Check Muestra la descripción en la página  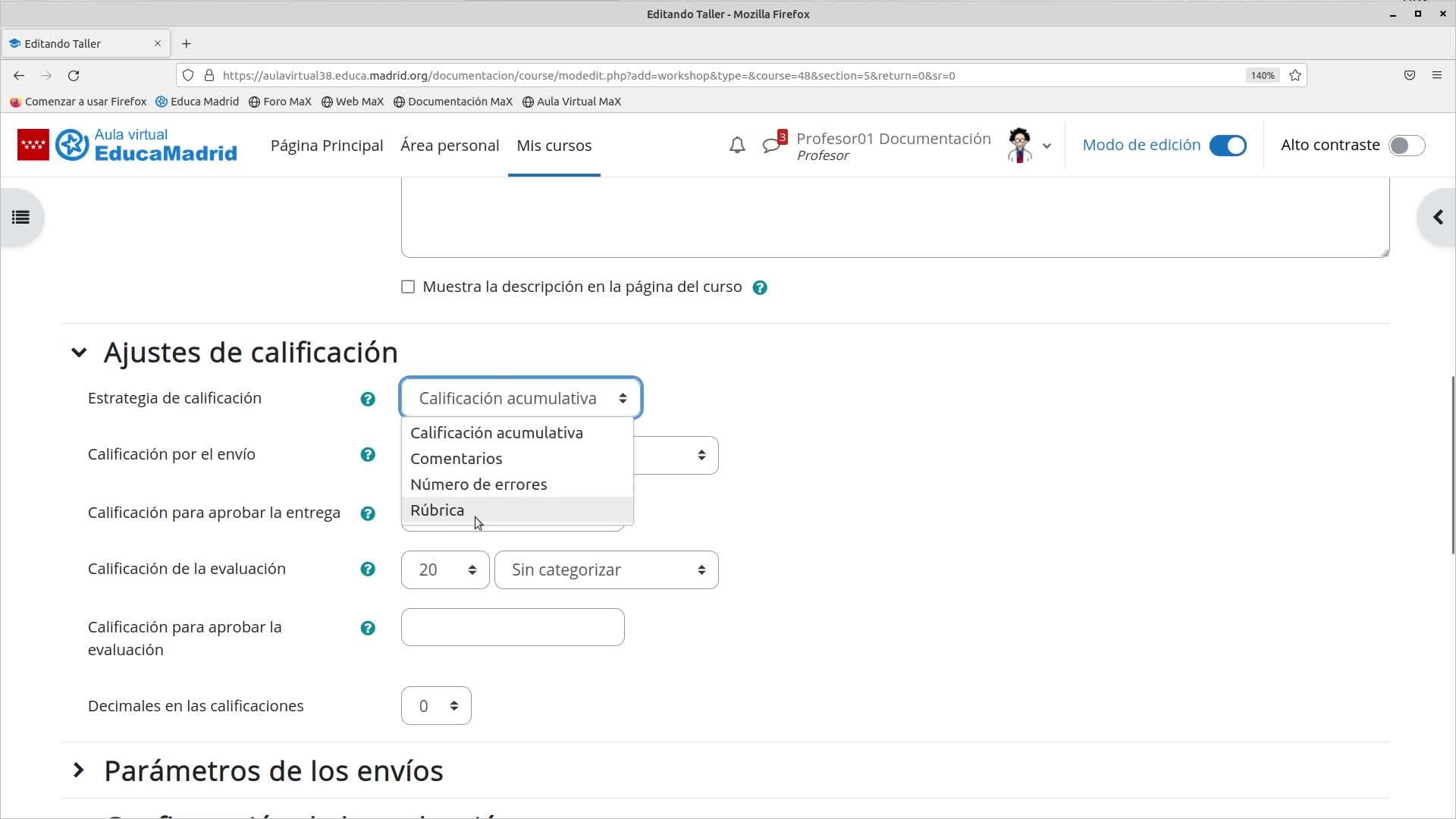(x=408, y=287)
